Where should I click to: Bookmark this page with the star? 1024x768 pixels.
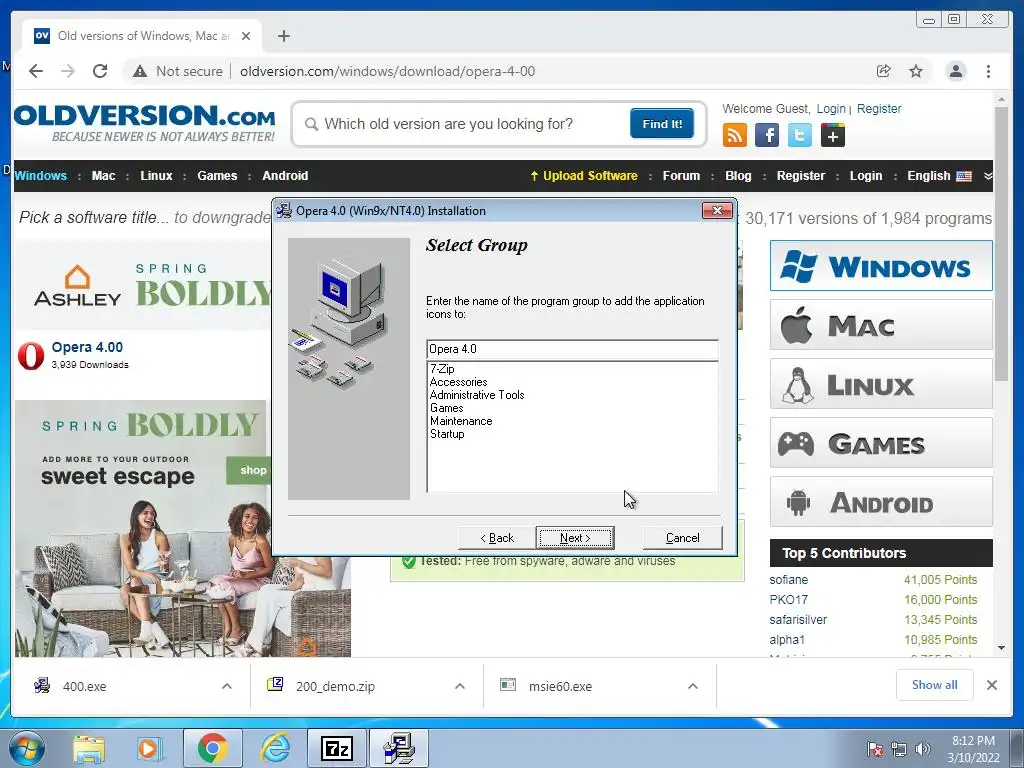[916, 71]
